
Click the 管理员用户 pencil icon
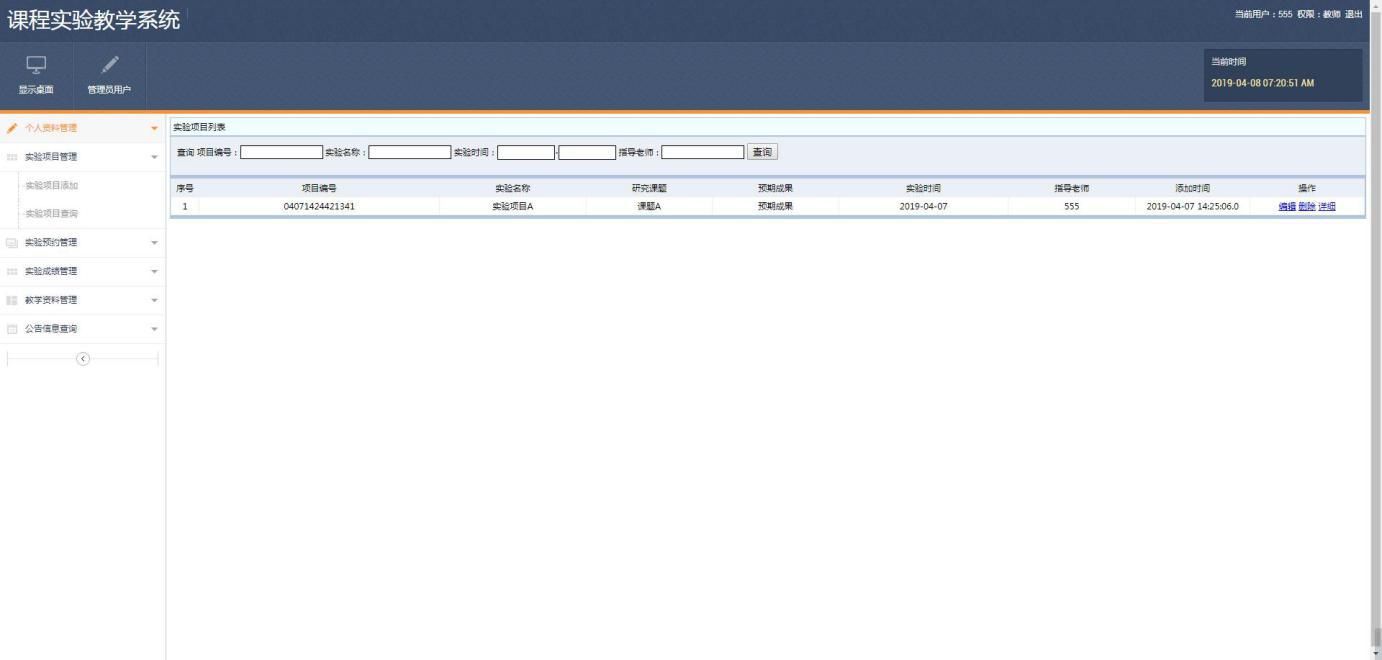(109, 65)
